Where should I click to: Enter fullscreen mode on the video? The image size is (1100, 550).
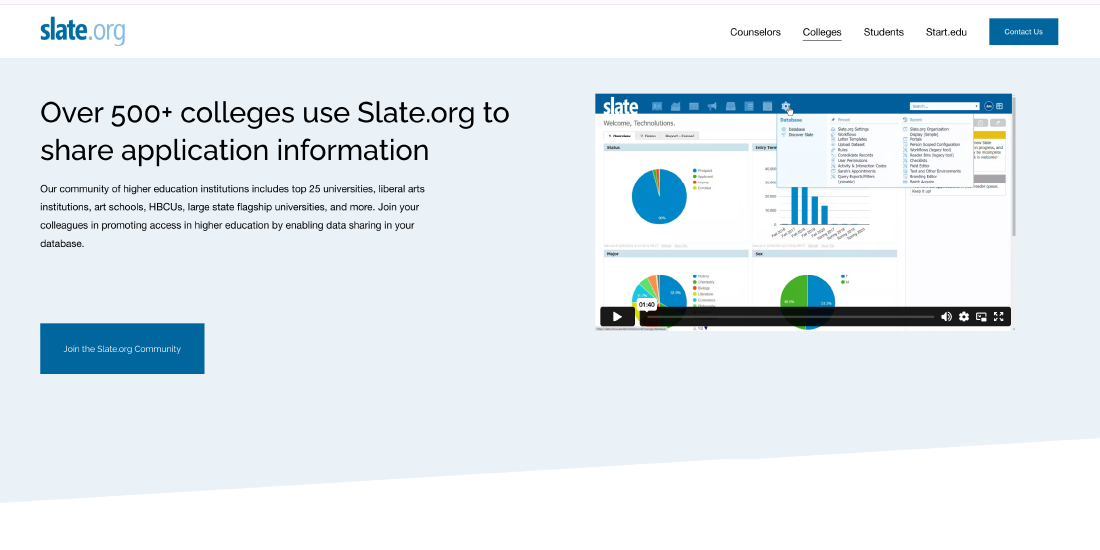pos(998,317)
